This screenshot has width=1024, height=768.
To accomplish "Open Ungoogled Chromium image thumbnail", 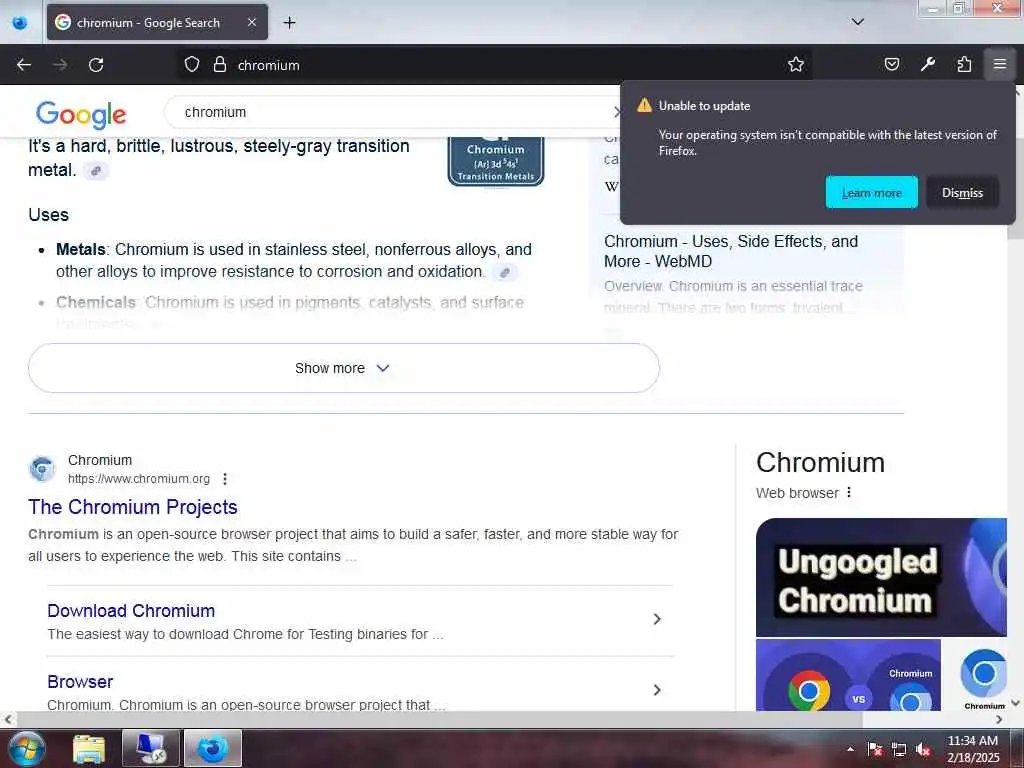I will click(x=881, y=577).
